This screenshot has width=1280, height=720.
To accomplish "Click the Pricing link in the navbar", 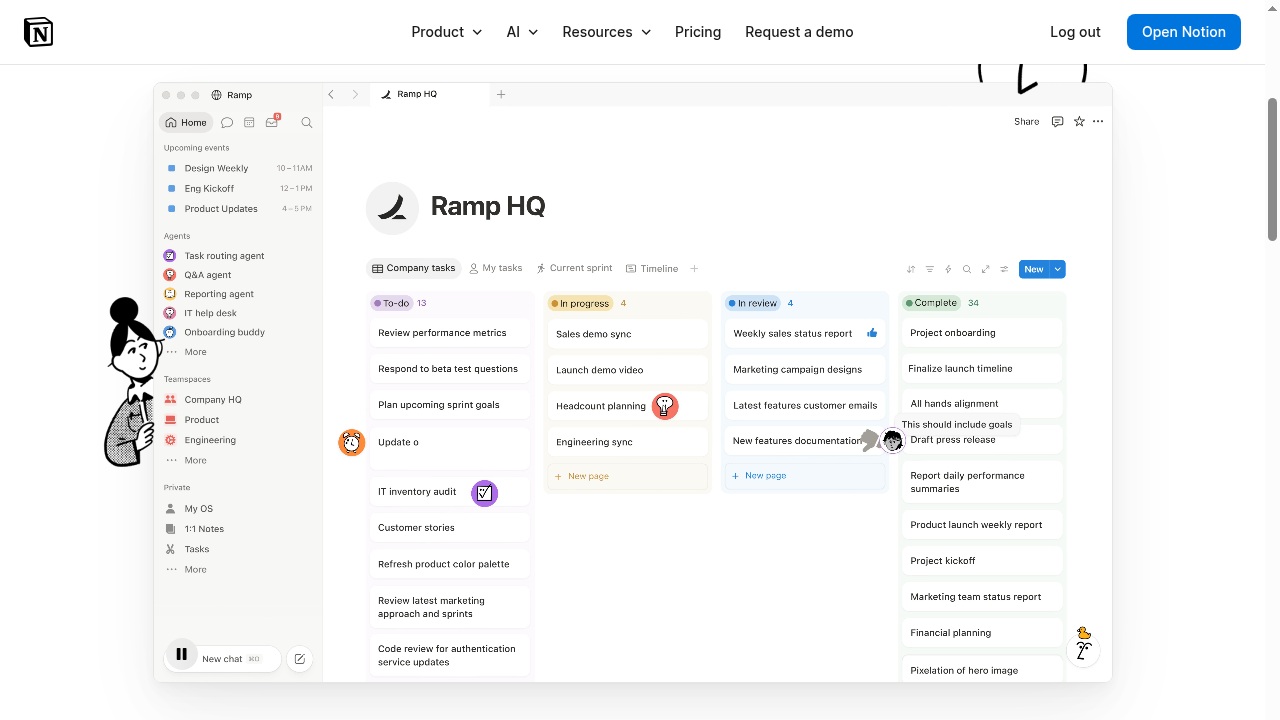I will 698,32.
